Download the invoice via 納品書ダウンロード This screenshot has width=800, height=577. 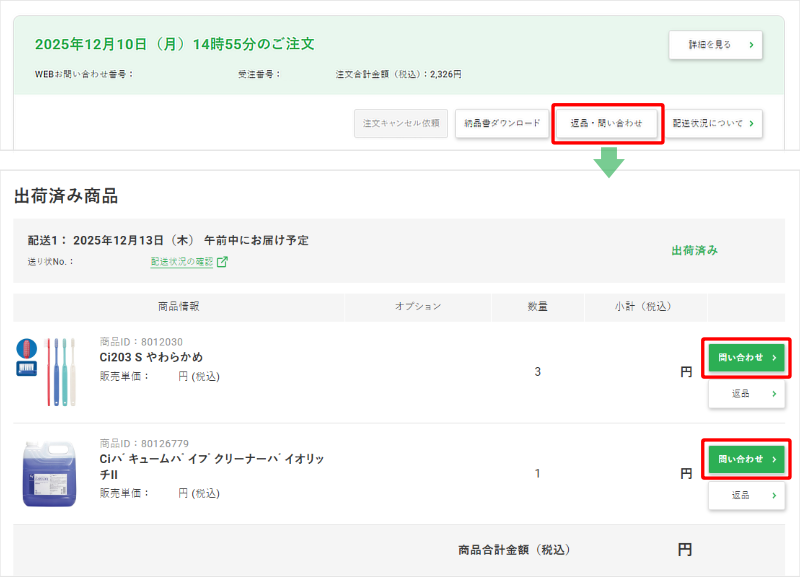click(502, 123)
